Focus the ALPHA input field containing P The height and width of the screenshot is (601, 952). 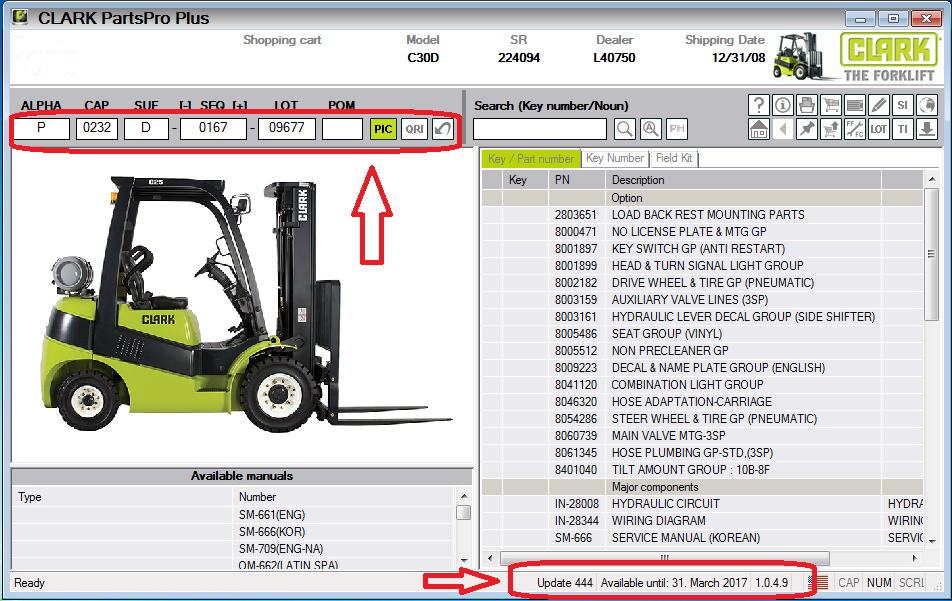41,128
